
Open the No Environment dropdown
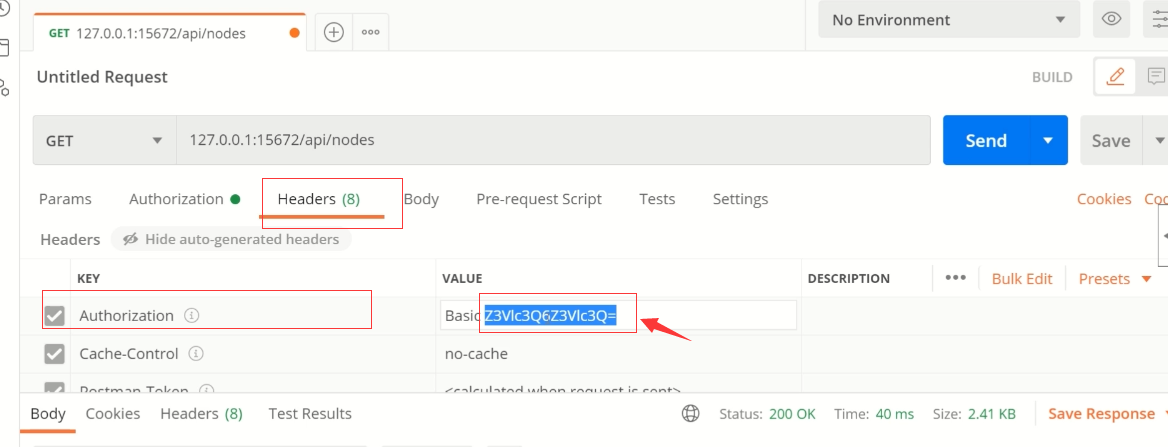tap(949, 19)
